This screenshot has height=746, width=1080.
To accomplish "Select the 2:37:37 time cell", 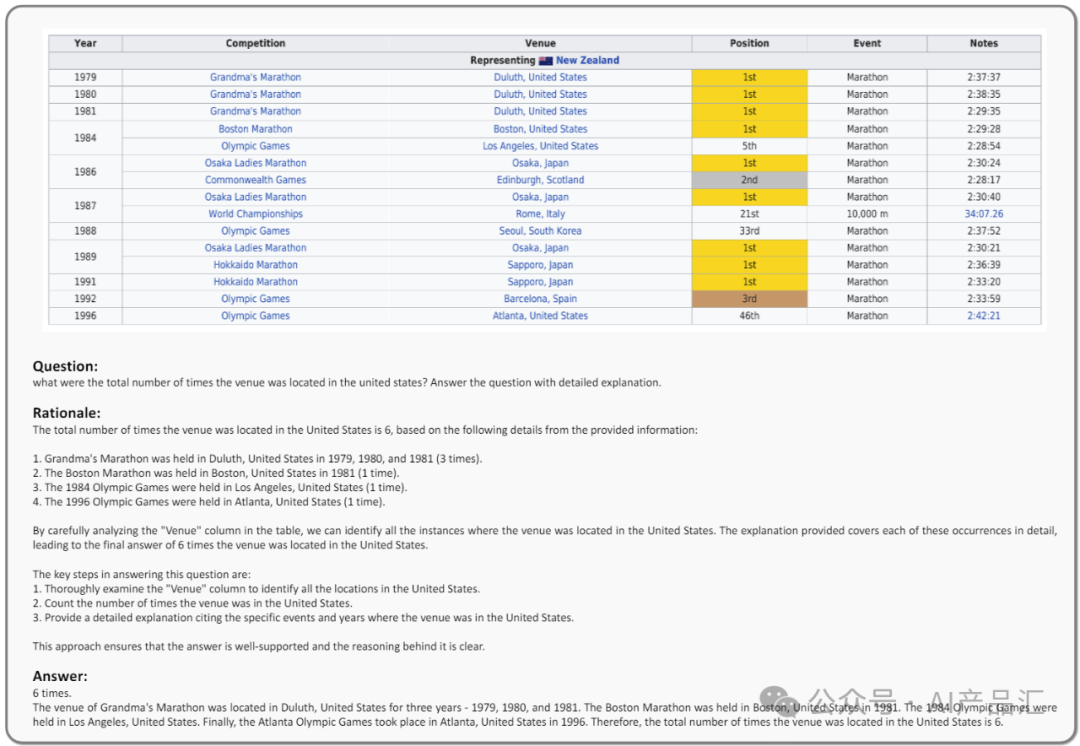I will [x=984, y=77].
